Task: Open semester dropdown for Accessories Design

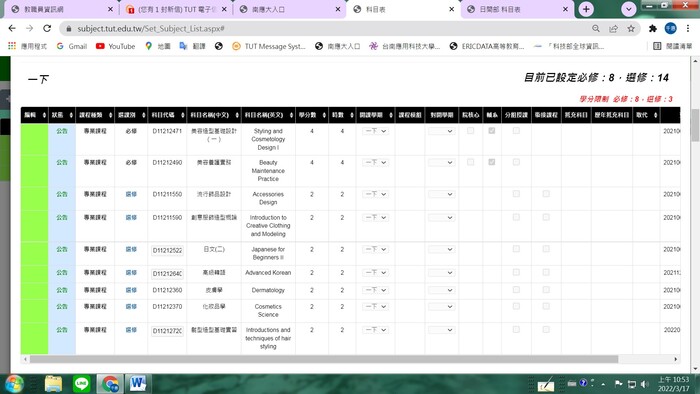Action: [375, 194]
